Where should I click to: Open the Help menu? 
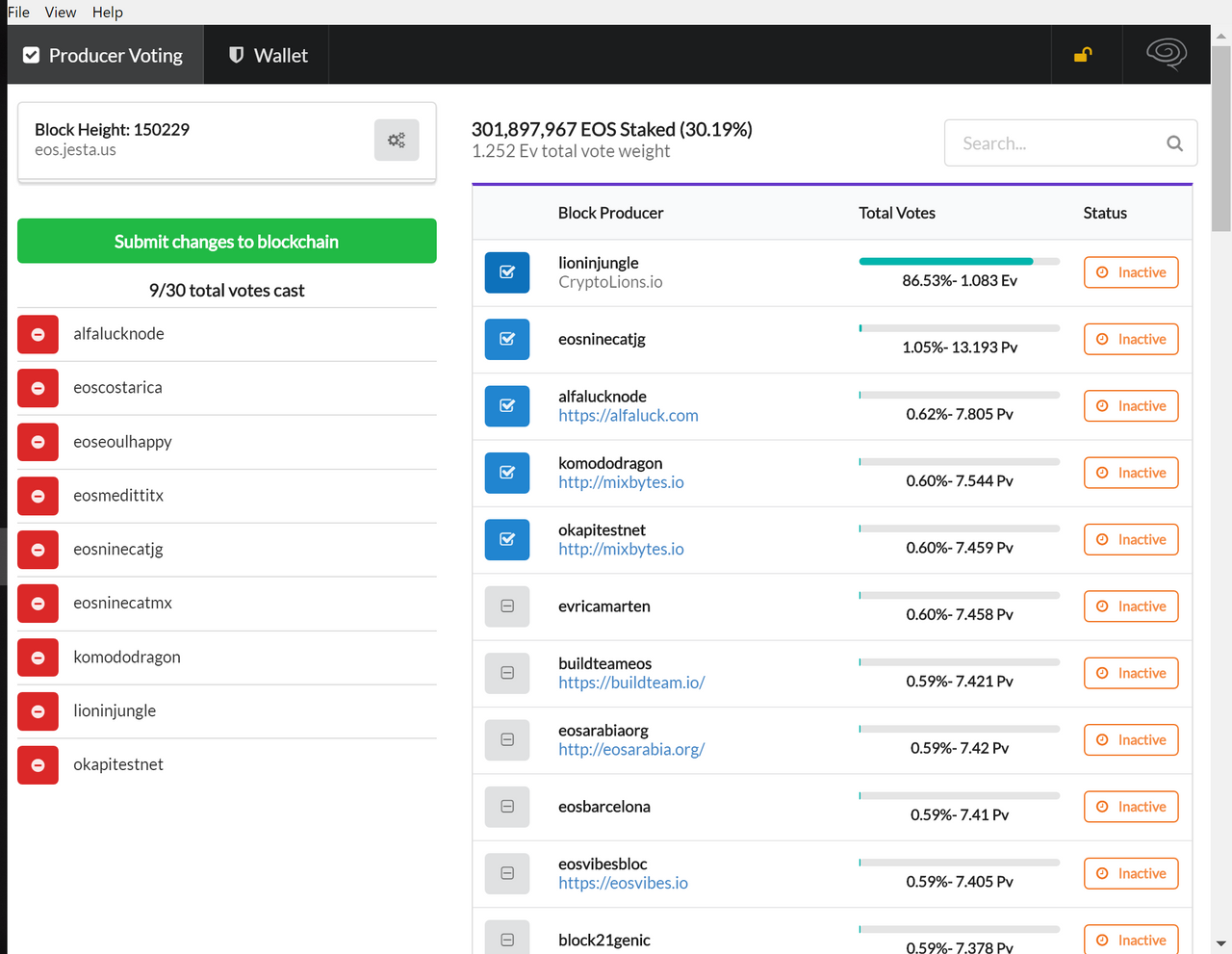coord(108,13)
